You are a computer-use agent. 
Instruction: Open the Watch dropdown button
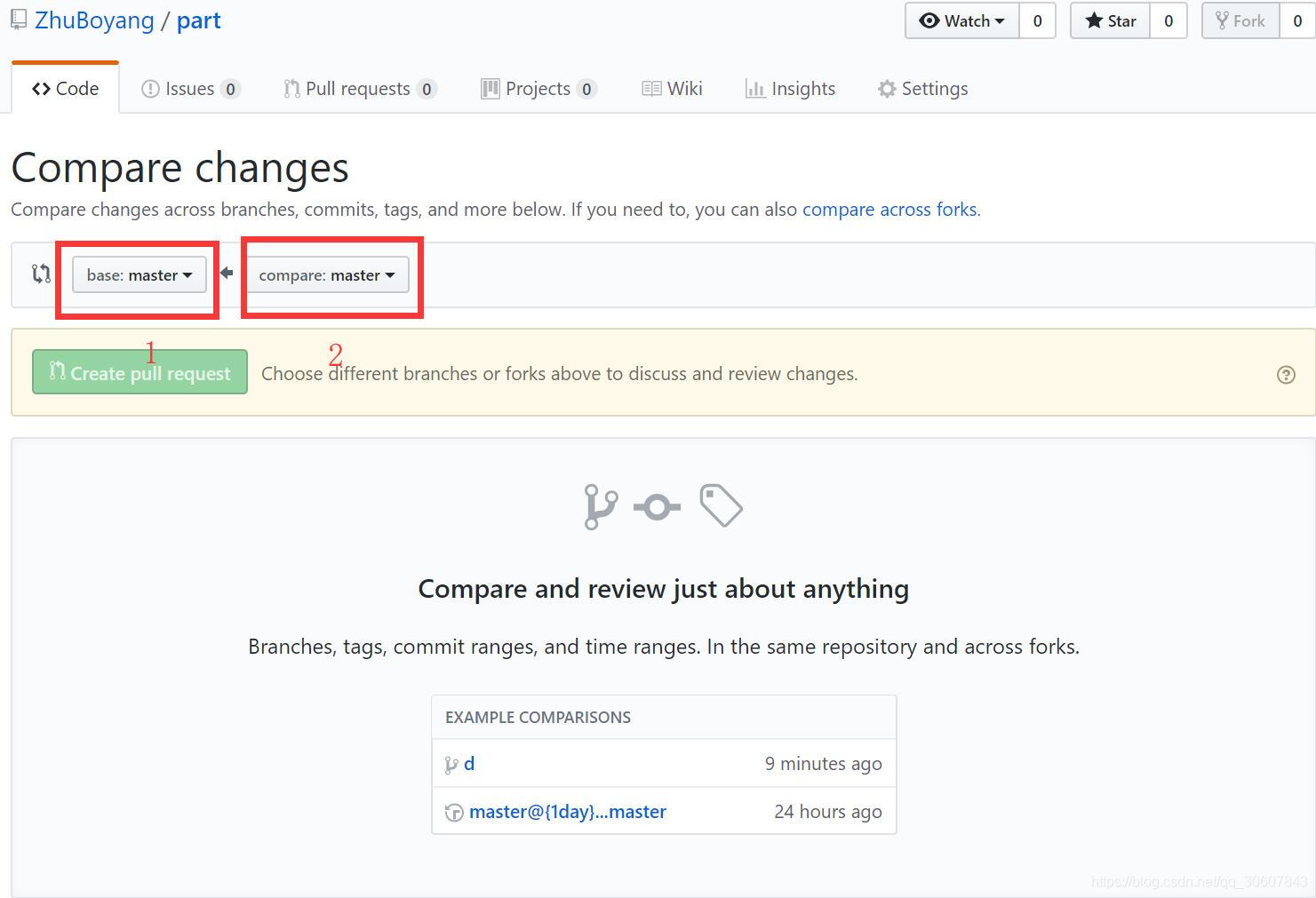(x=962, y=20)
